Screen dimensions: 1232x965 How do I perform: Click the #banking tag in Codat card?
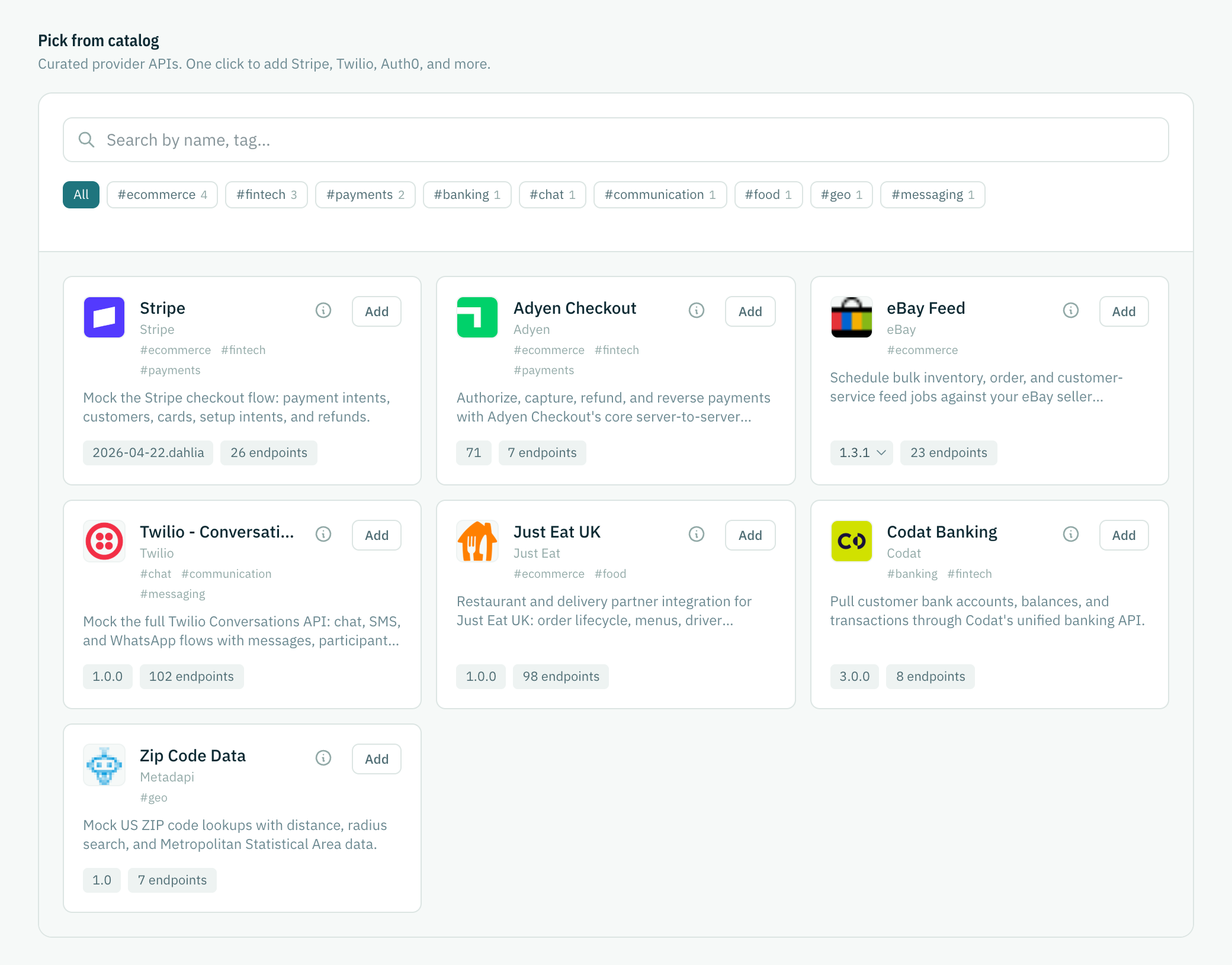tap(912, 574)
